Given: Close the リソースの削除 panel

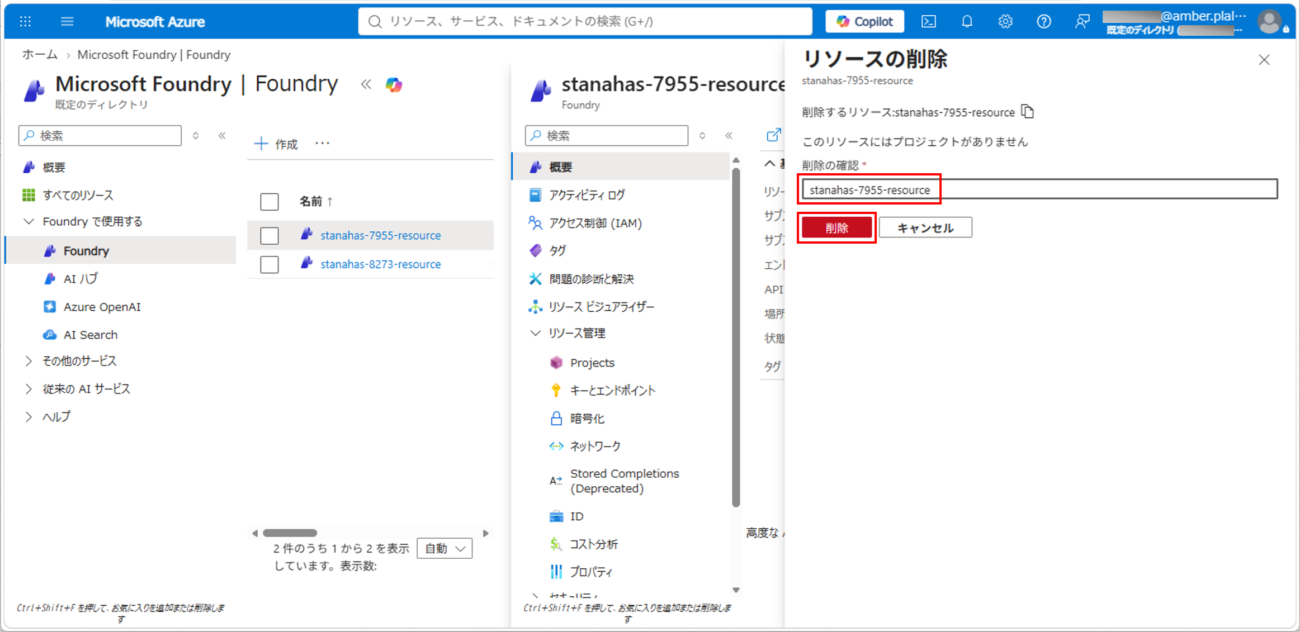Looking at the screenshot, I should coord(1264,60).
